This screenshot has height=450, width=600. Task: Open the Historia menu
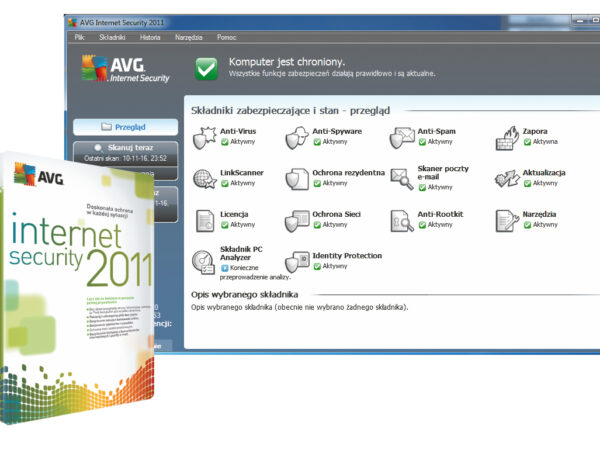coord(150,37)
